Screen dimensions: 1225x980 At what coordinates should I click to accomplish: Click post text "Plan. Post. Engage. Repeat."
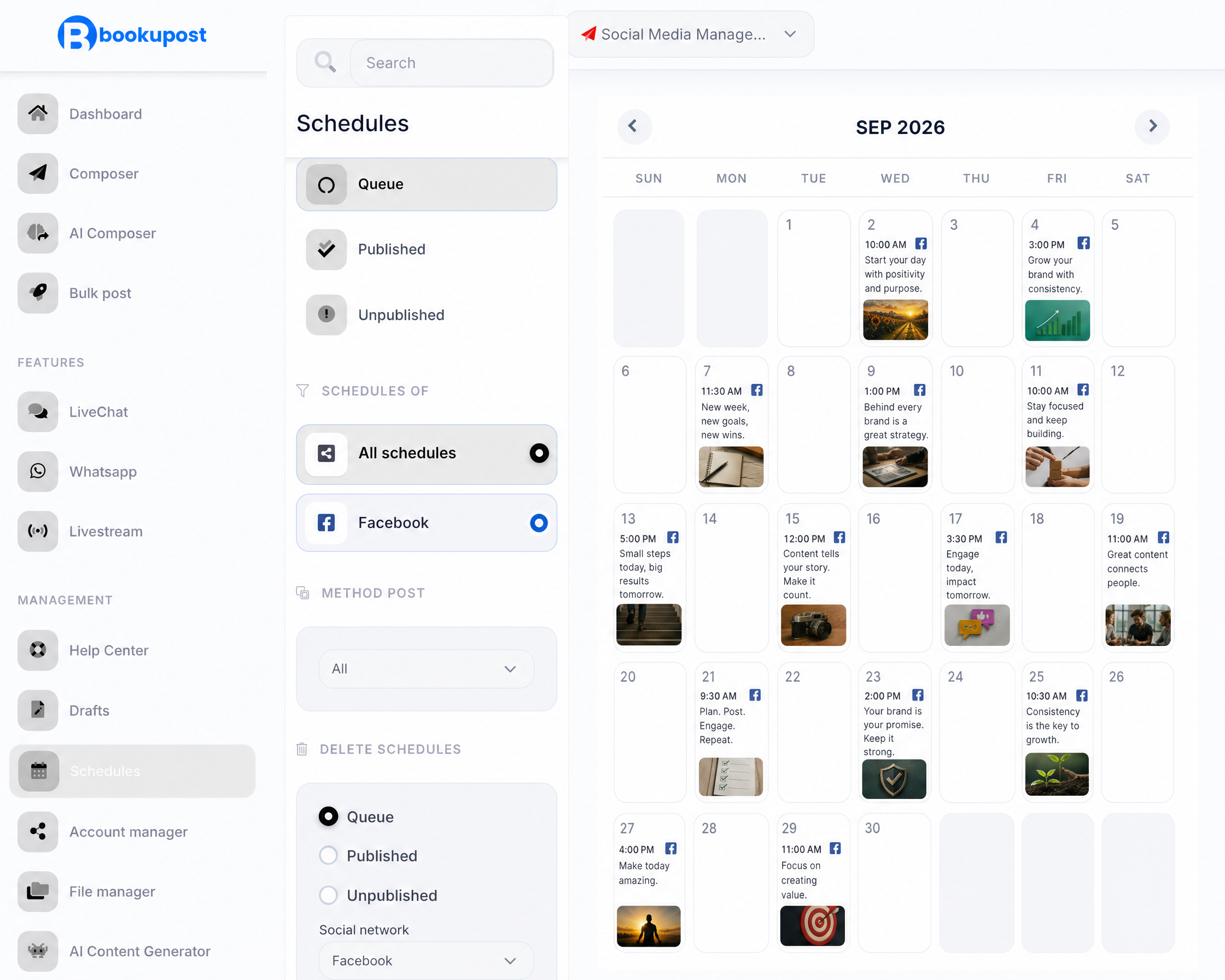(x=722, y=726)
